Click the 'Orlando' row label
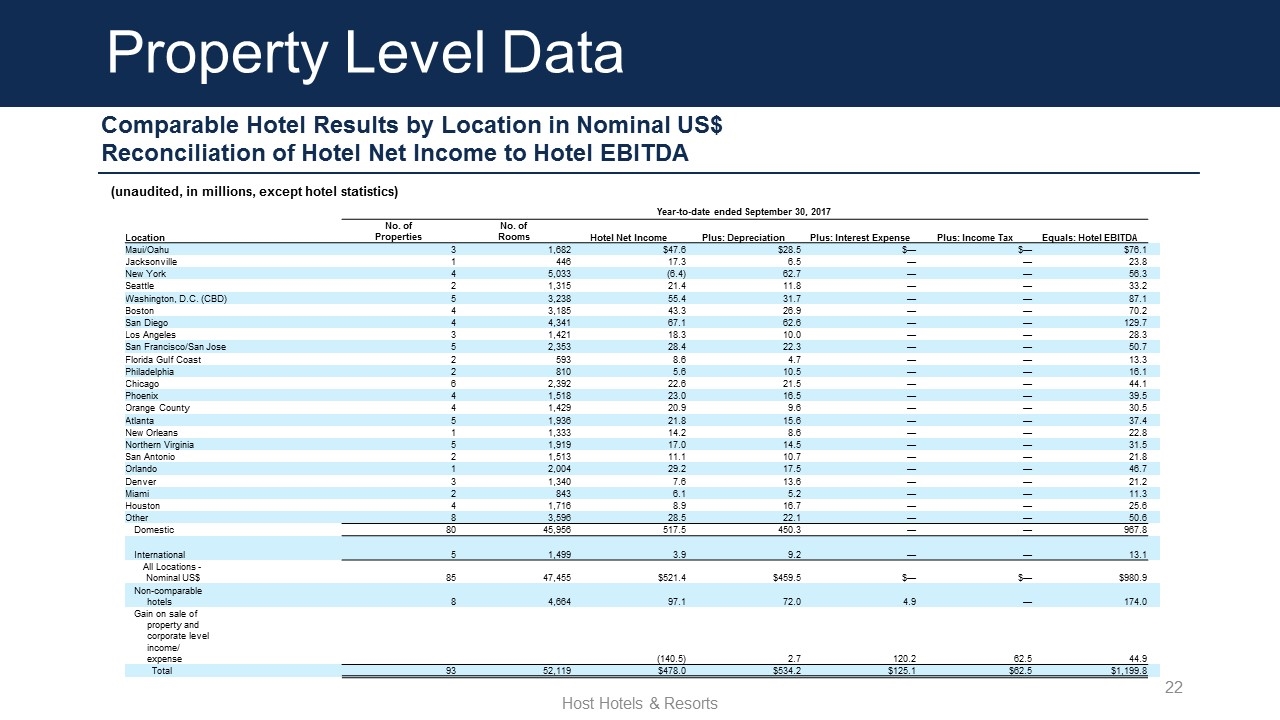The width and height of the screenshot is (1280, 720). coord(141,468)
